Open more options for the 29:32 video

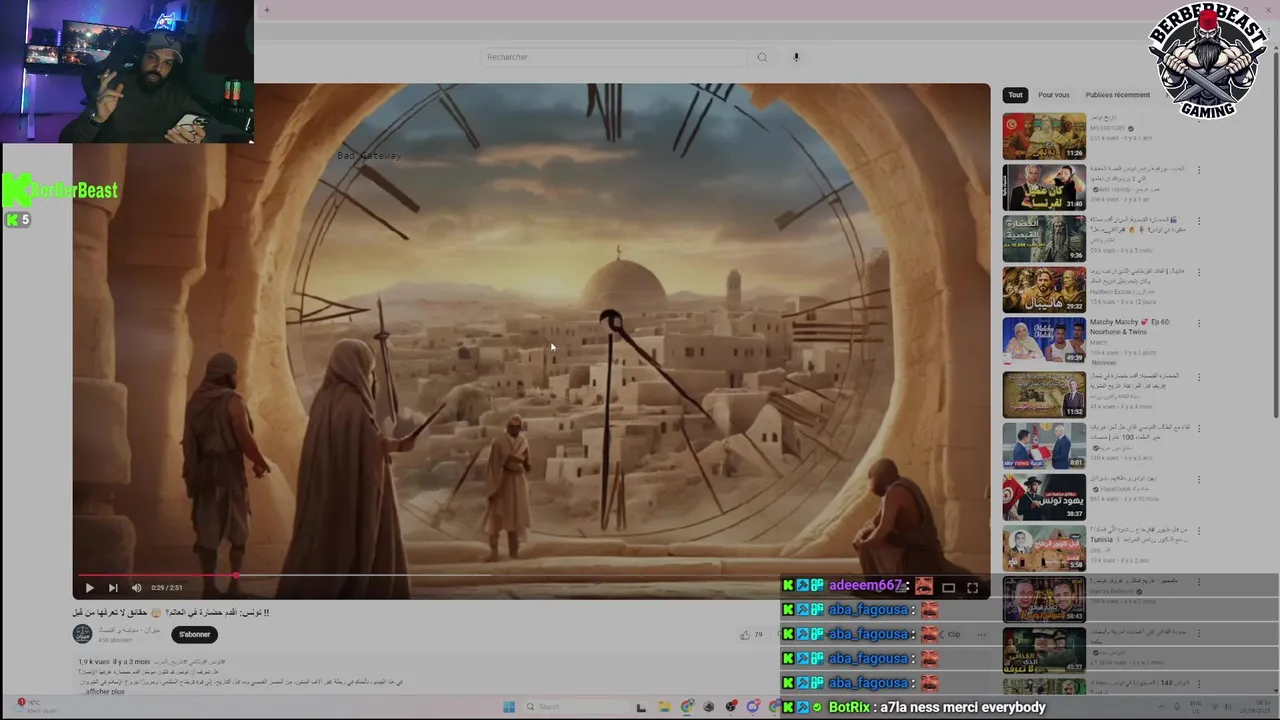click(1198, 273)
